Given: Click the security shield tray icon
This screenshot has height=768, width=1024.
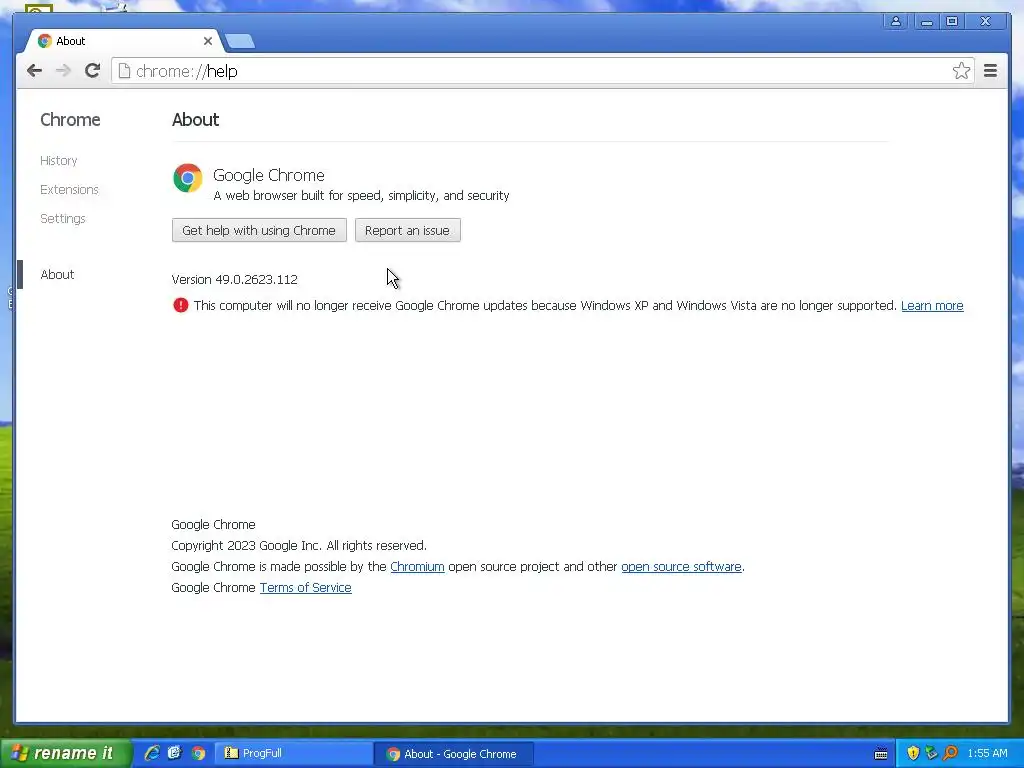Looking at the screenshot, I should pyautogui.click(x=913, y=753).
